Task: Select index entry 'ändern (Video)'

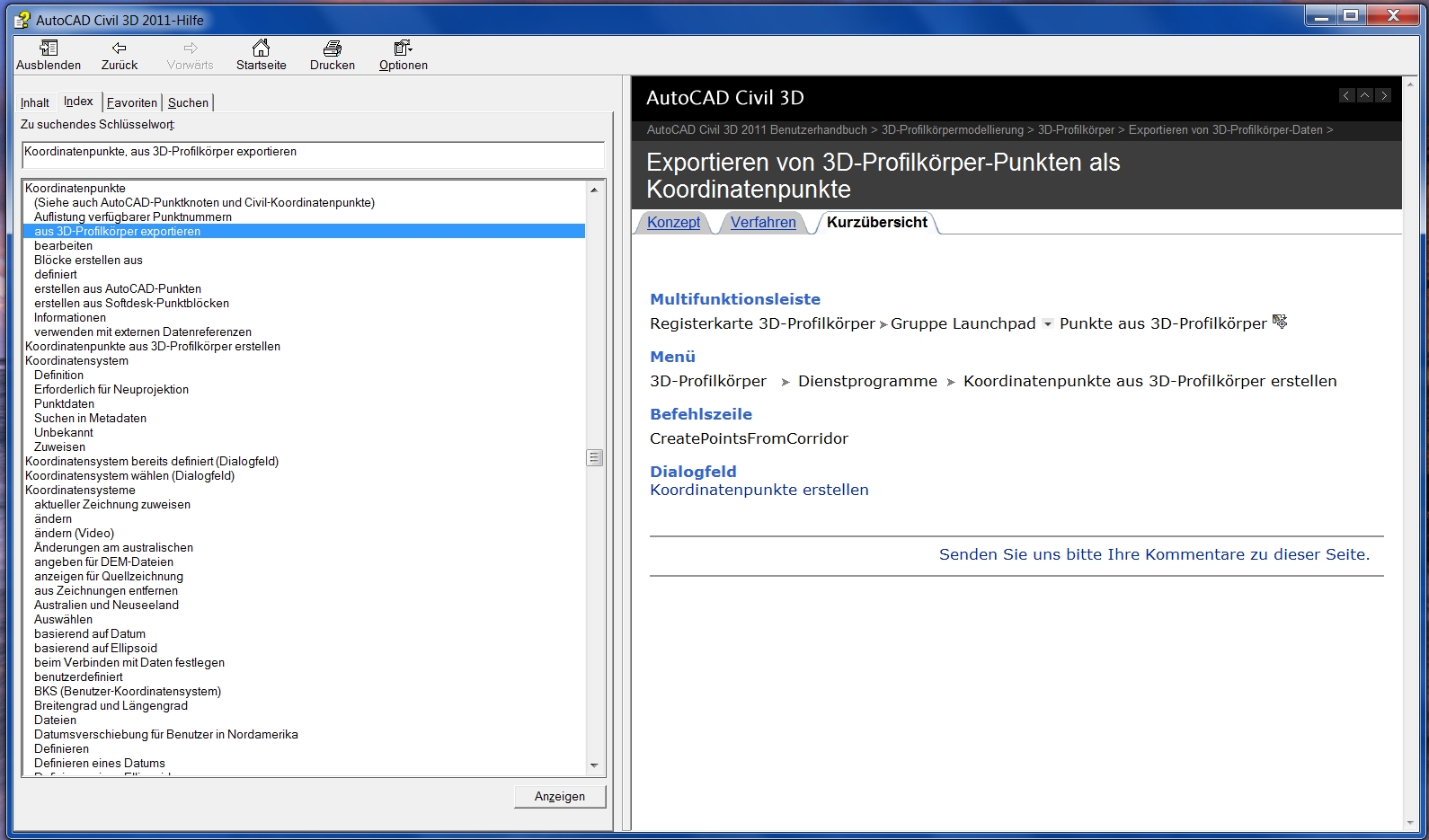Action: tap(74, 533)
